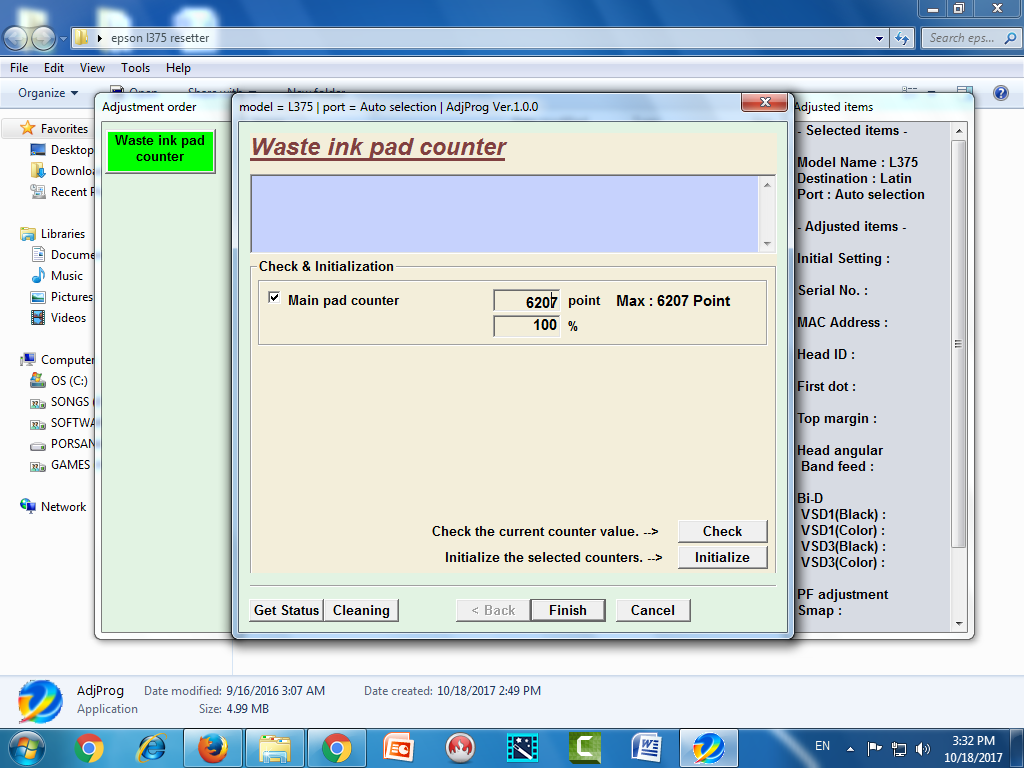Launch Nero burning app from the taskbar
Screen dimensions: 1024x768
pyautogui.click(x=459, y=747)
